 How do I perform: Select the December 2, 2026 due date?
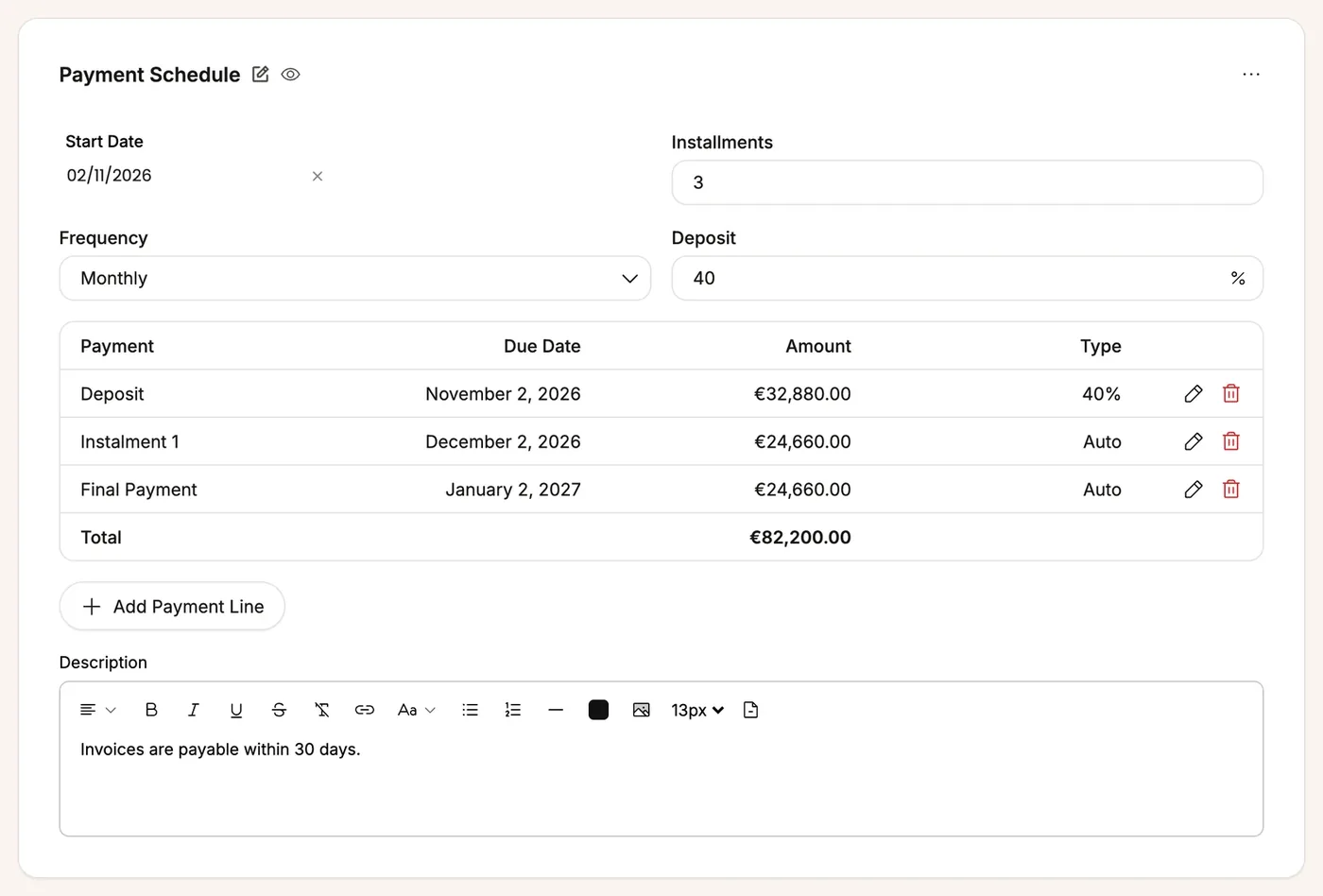(503, 441)
